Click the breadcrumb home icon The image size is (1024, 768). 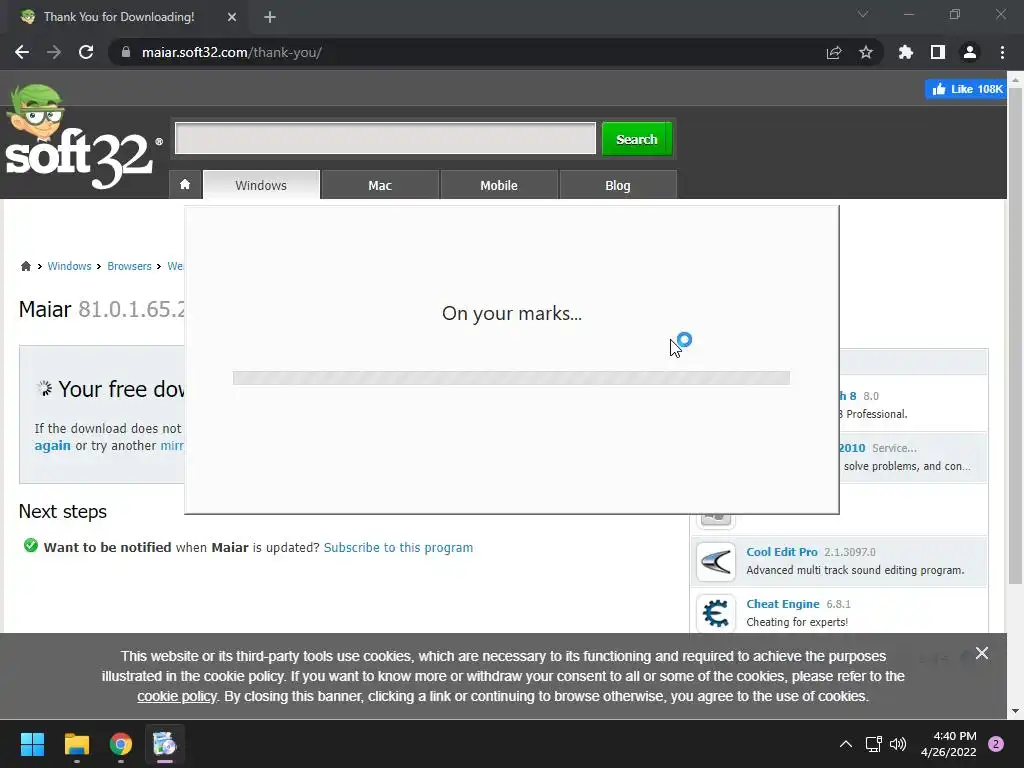coord(25,266)
